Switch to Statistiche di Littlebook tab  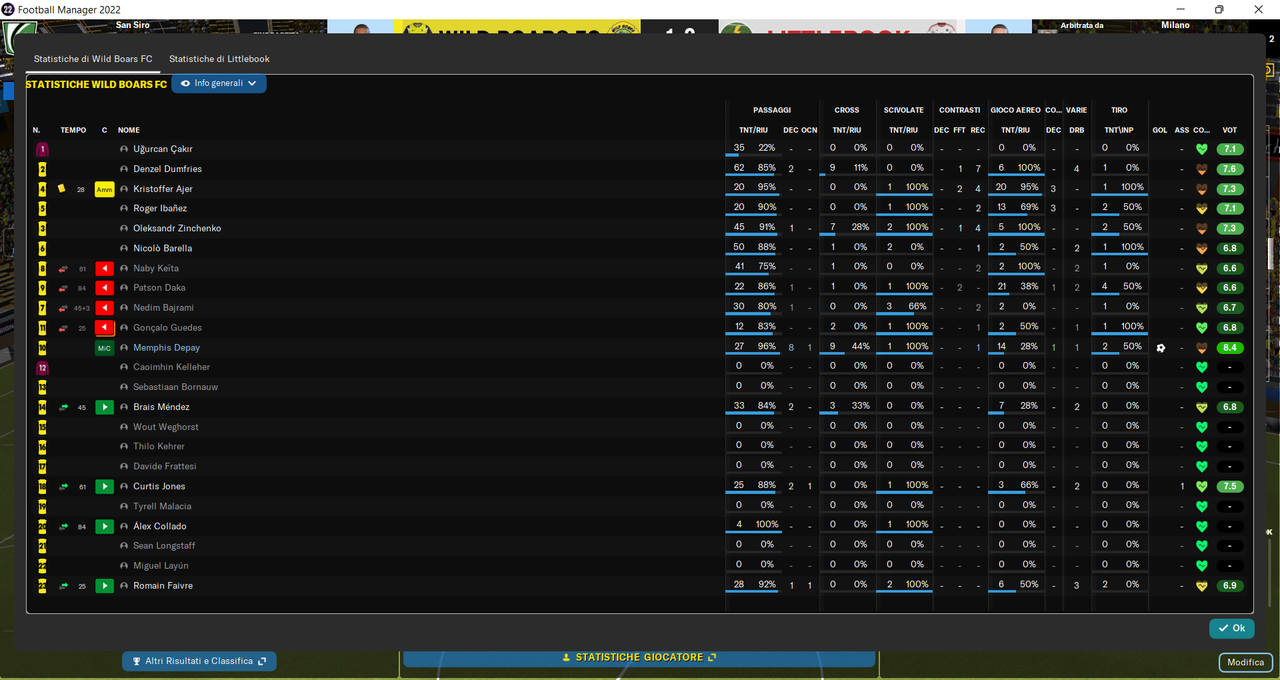[x=219, y=59]
